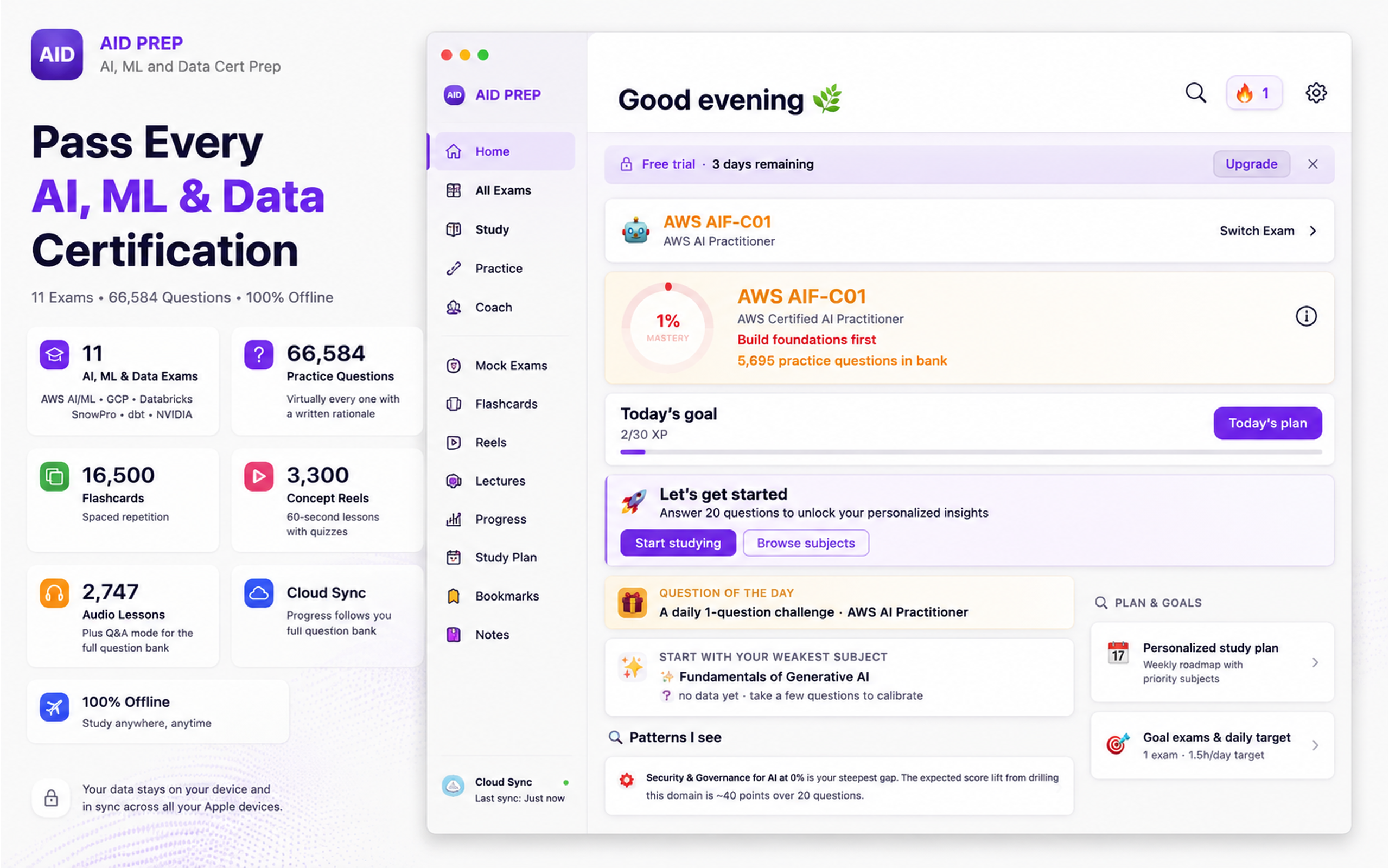Click the Upgrade button

pos(1251,164)
